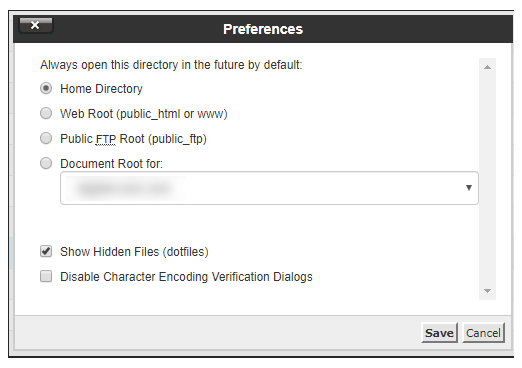Click the vertical scrollbar track

point(487,179)
